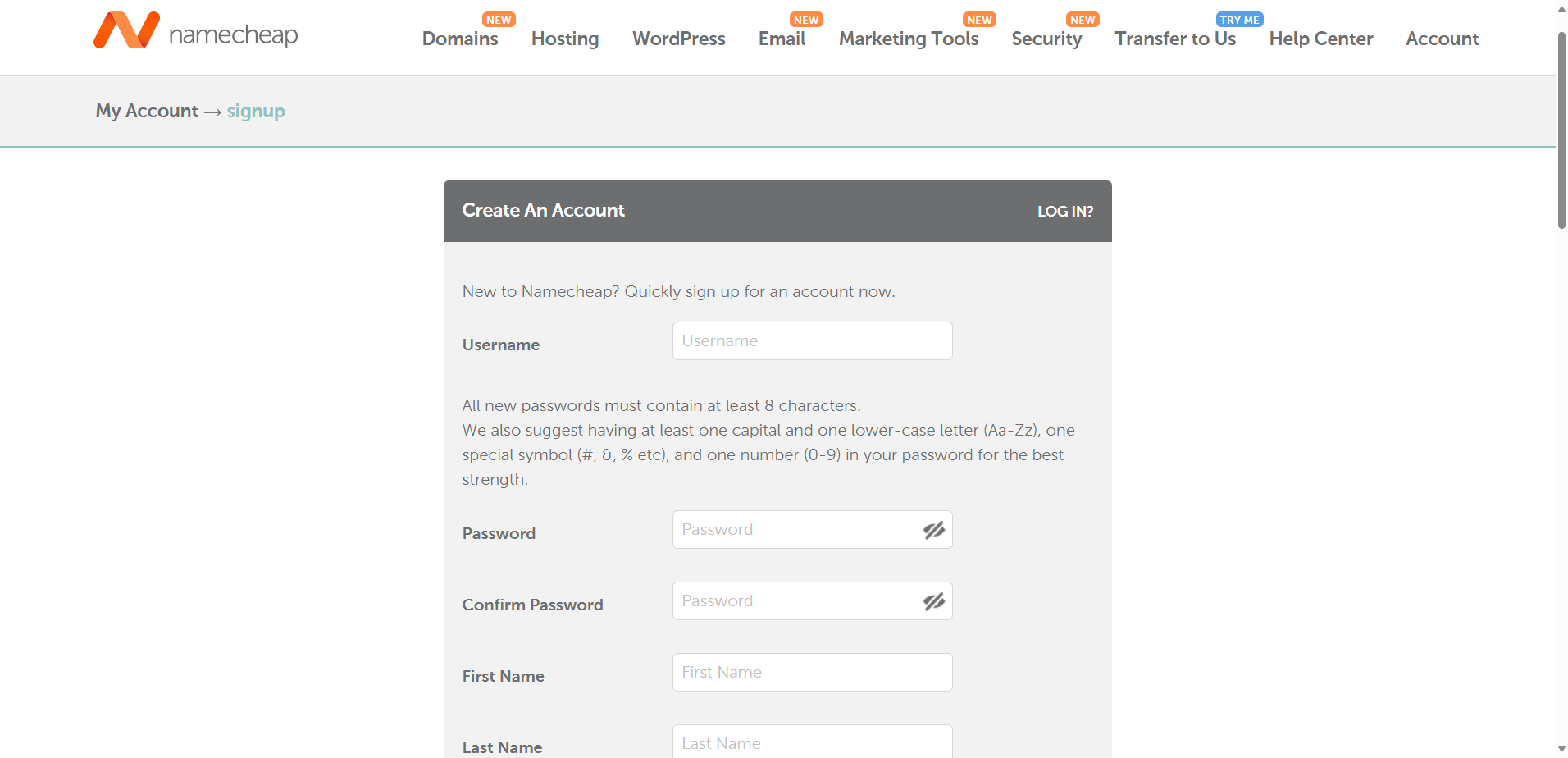The width and height of the screenshot is (1568, 758).
Task: Click the Username field label
Action: pos(500,345)
